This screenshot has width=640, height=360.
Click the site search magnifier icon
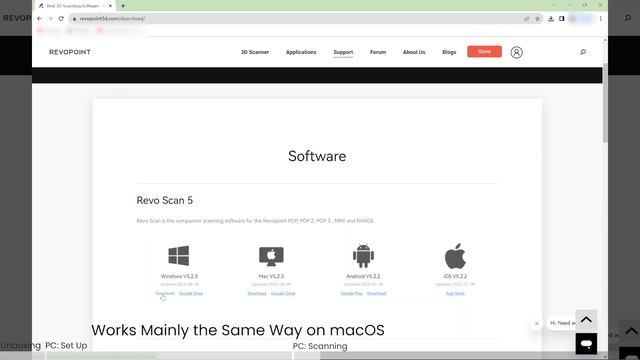pos(583,52)
